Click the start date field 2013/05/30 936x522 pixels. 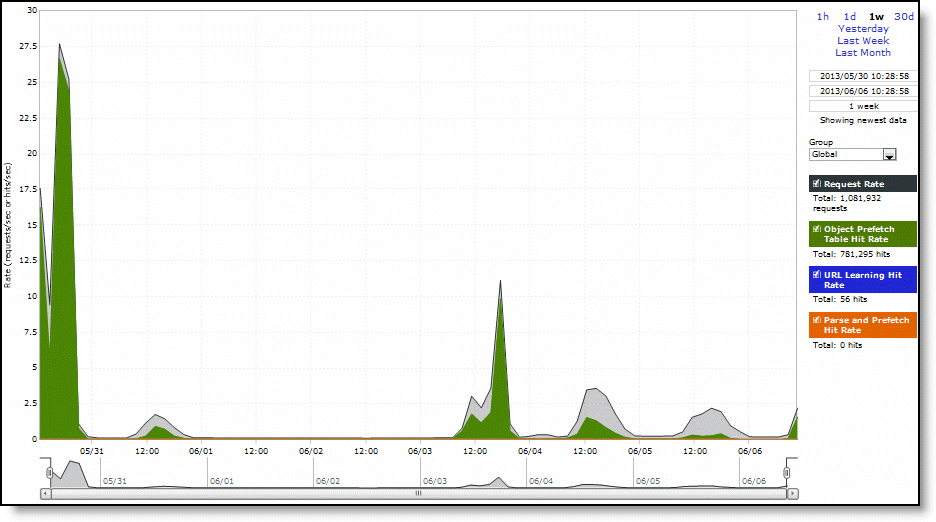click(863, 76)
